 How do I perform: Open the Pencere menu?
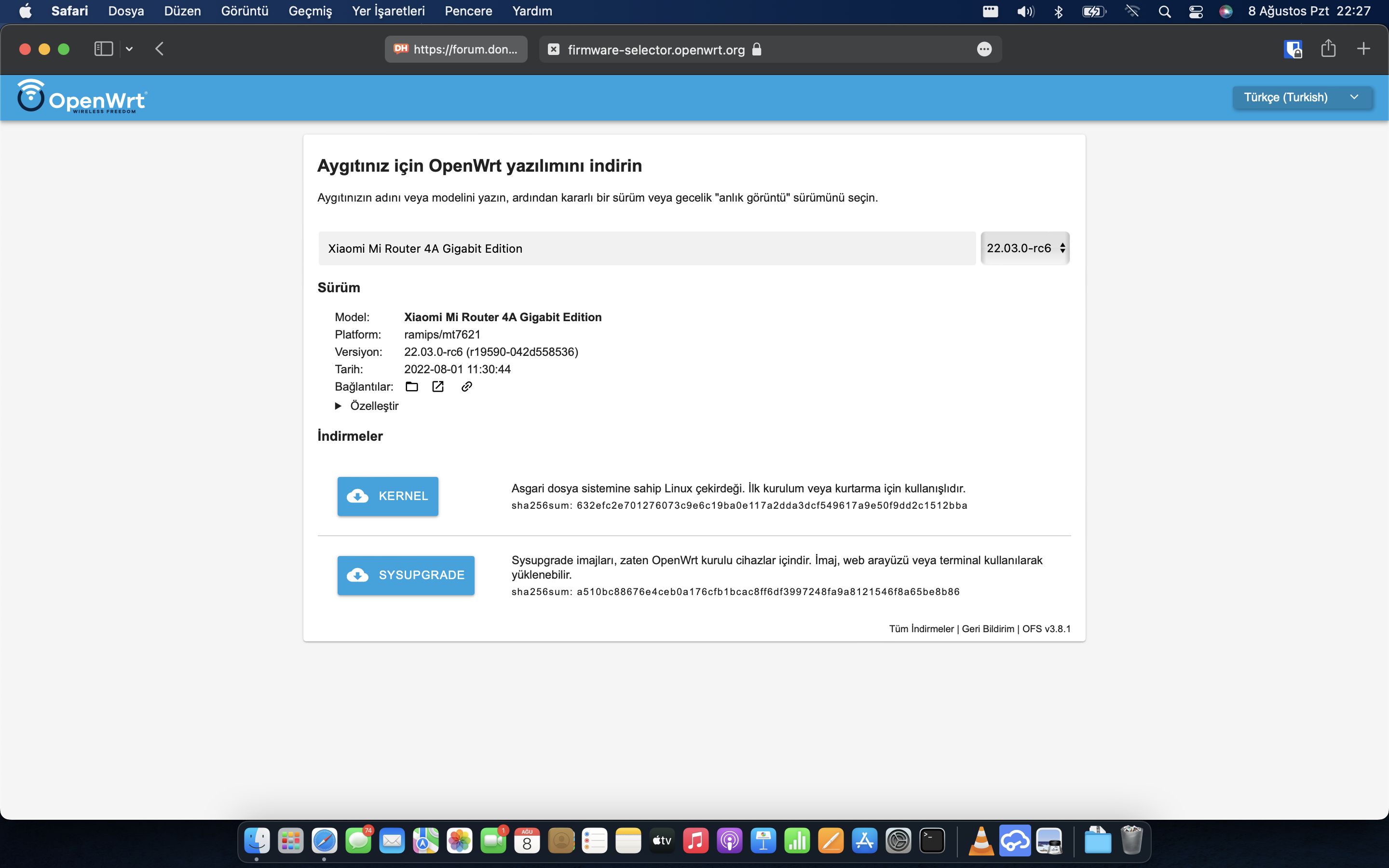[468, 11]
